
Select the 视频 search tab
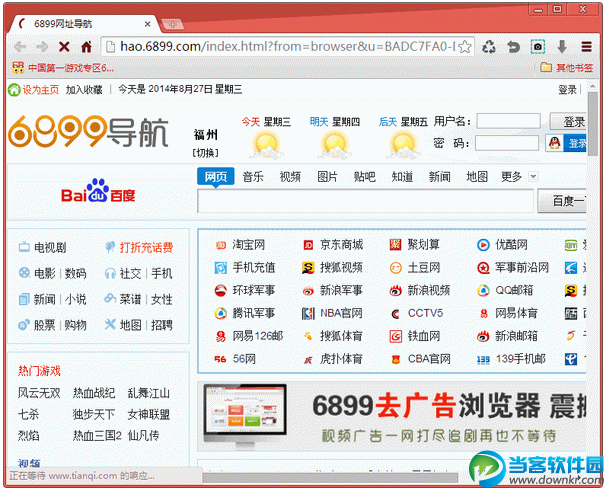pos(290,177)
